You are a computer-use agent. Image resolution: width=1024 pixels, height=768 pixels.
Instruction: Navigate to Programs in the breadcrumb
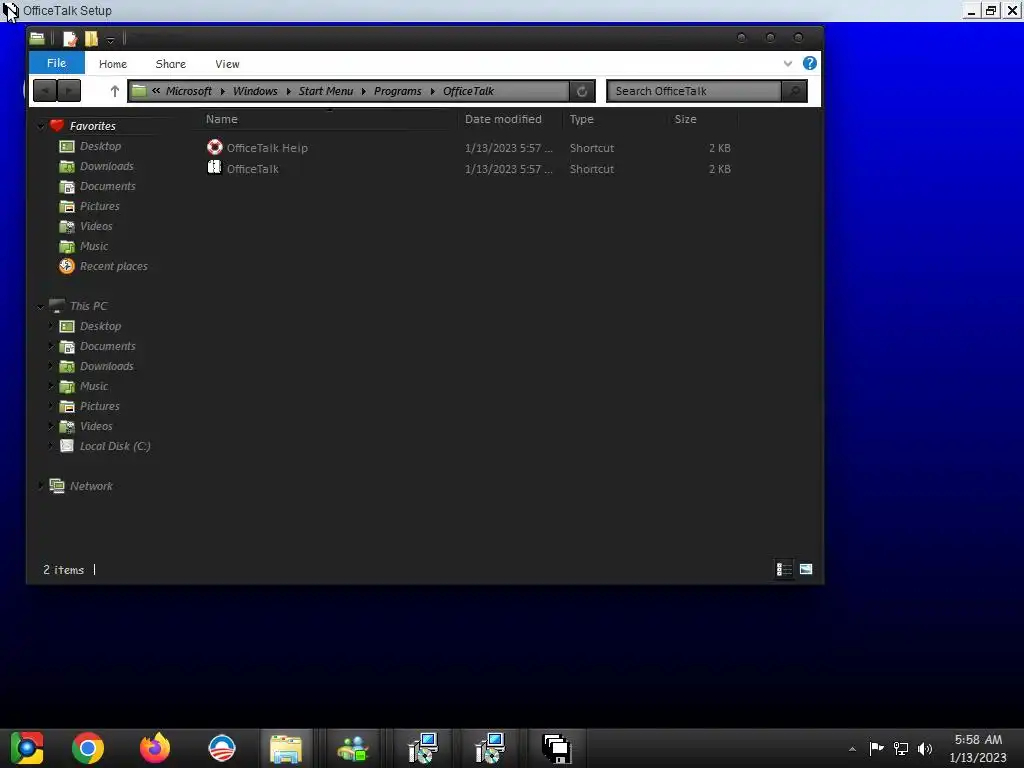pyautogui.click(x=398, y=91)
